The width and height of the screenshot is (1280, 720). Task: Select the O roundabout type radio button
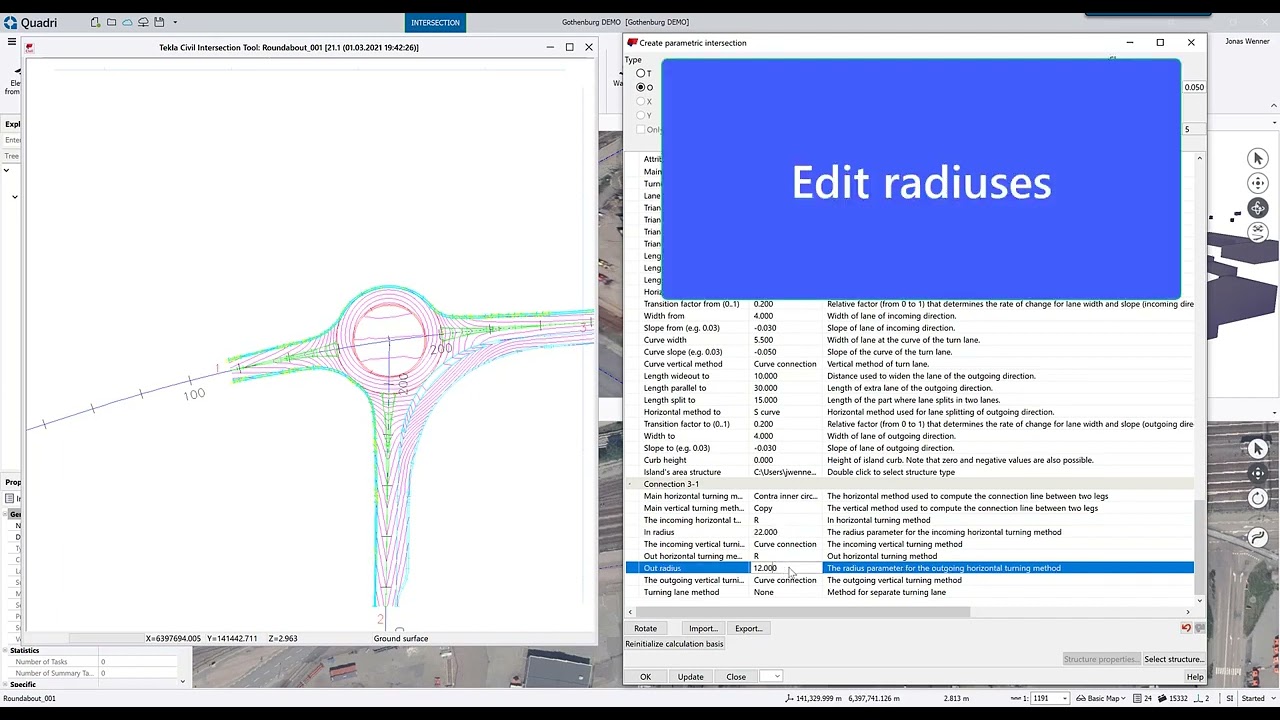coord(641,87)
